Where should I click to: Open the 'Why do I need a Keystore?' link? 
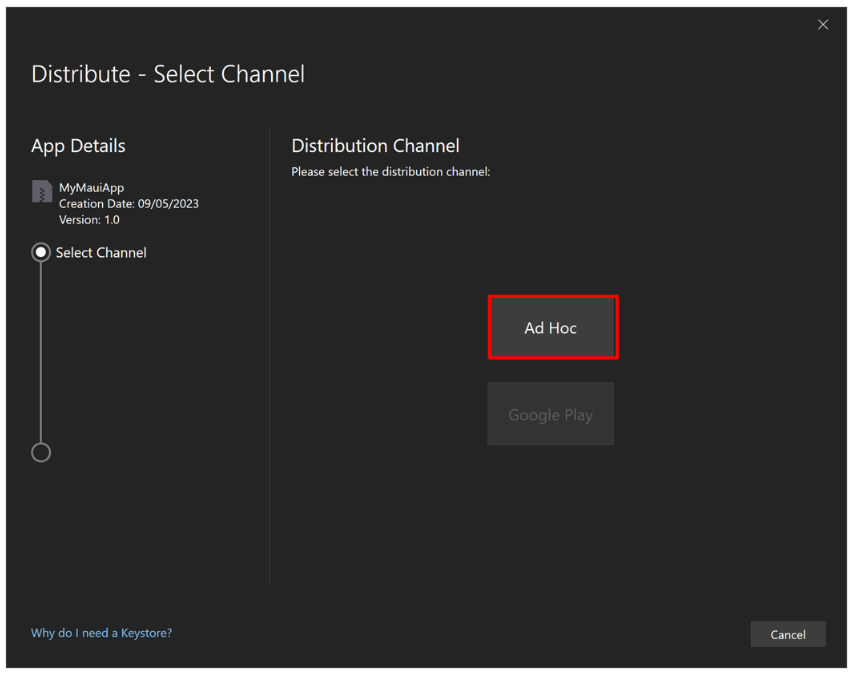(x=101, y=633)
